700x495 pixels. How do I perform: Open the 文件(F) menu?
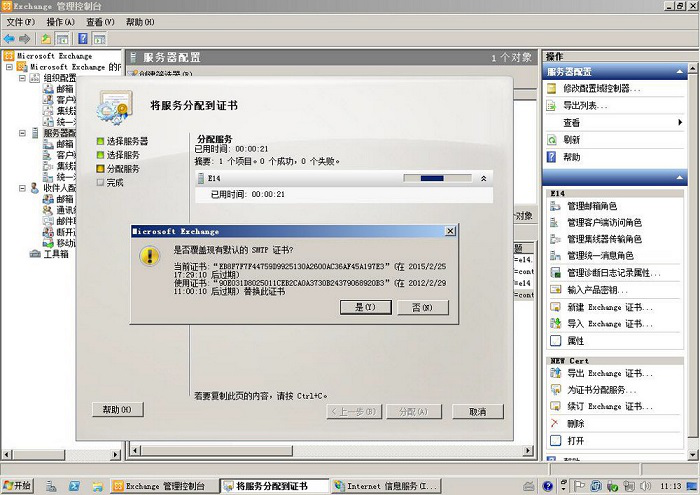(21, 22)
